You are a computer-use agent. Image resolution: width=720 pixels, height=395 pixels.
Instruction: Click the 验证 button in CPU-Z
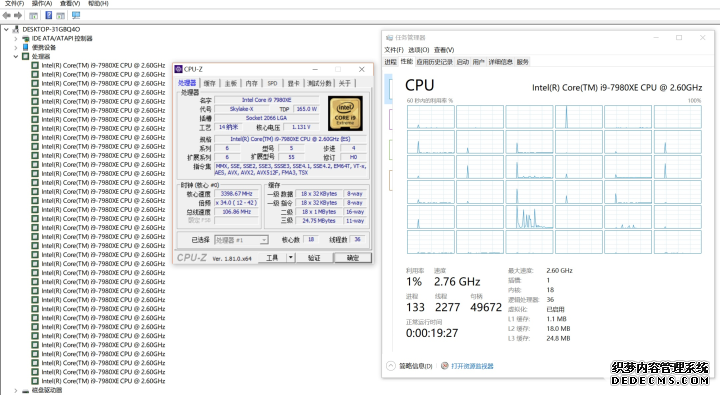(x=314, y=258)
